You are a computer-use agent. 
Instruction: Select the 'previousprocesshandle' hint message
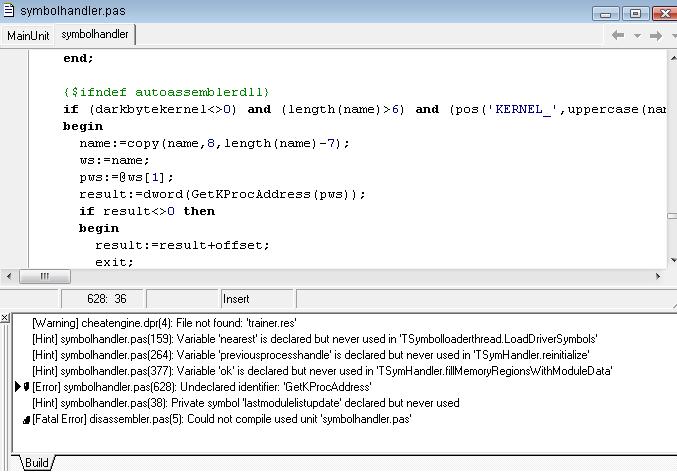[x=310, y=355]
